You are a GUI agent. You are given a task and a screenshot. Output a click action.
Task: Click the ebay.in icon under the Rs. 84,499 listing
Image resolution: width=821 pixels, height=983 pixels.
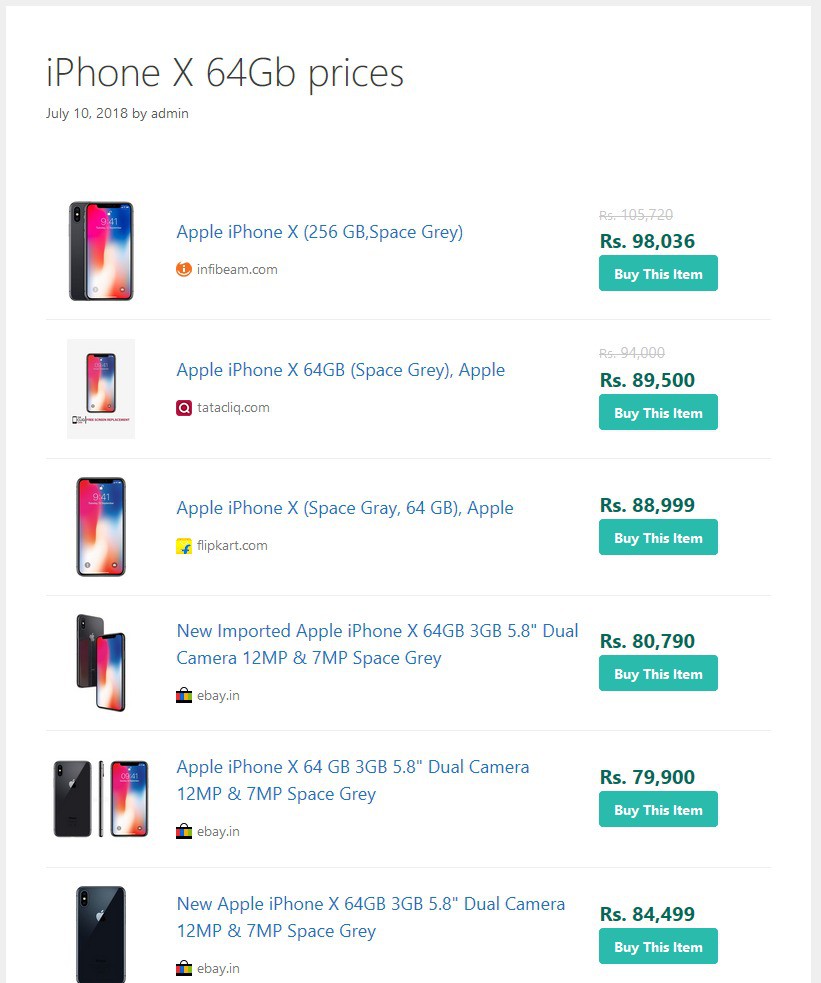(184, 968)
